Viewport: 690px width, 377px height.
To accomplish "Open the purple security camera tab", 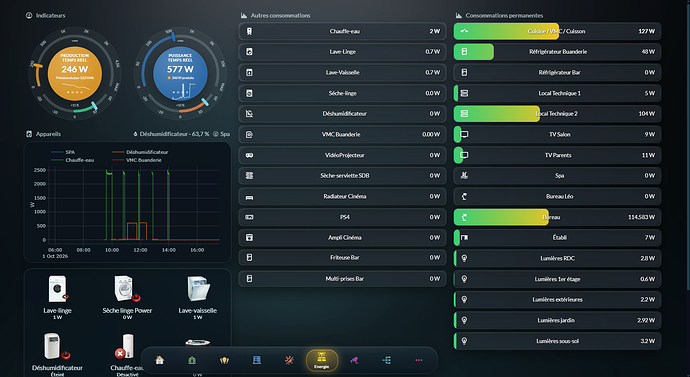I will click(x=354, y=360).
